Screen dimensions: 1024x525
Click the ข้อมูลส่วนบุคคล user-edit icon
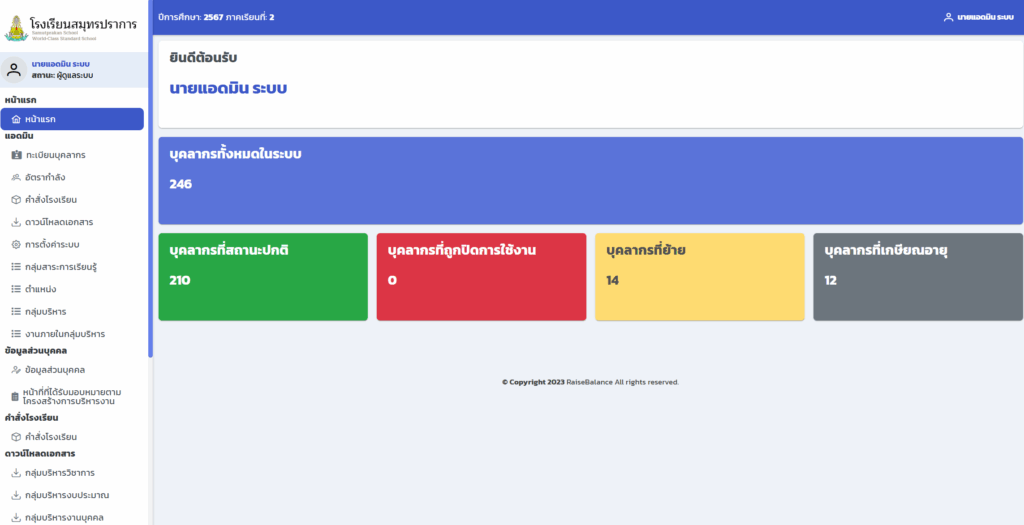click(16, 370)
